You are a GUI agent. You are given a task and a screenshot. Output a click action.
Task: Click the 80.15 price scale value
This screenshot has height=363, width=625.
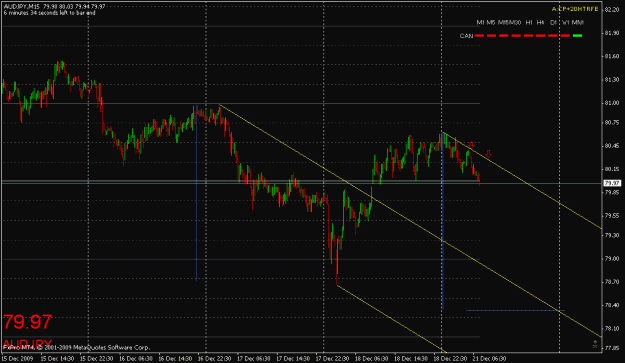pyautogui.click(x=612, y=169)
